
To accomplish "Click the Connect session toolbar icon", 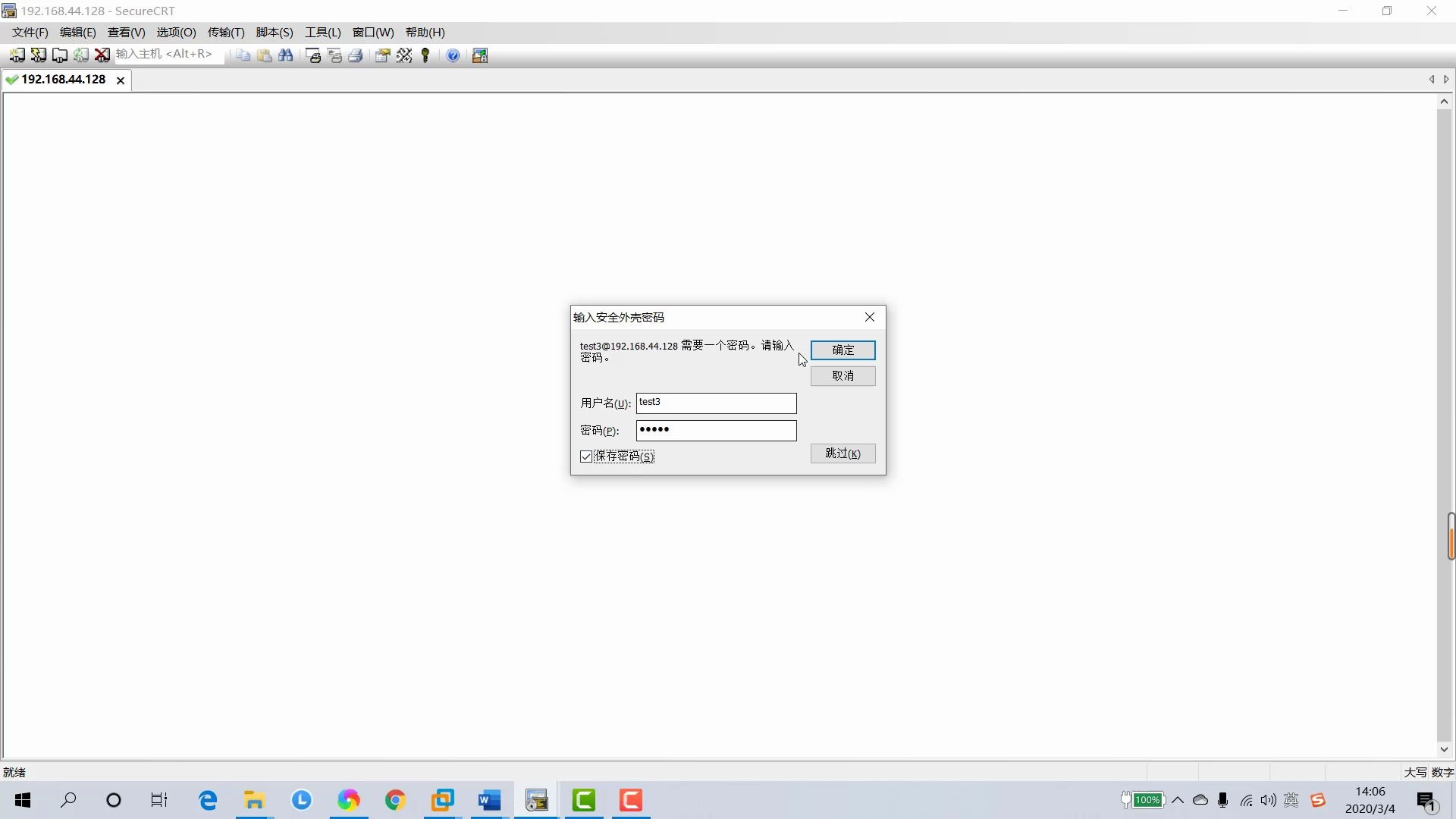I will (17, 55).
